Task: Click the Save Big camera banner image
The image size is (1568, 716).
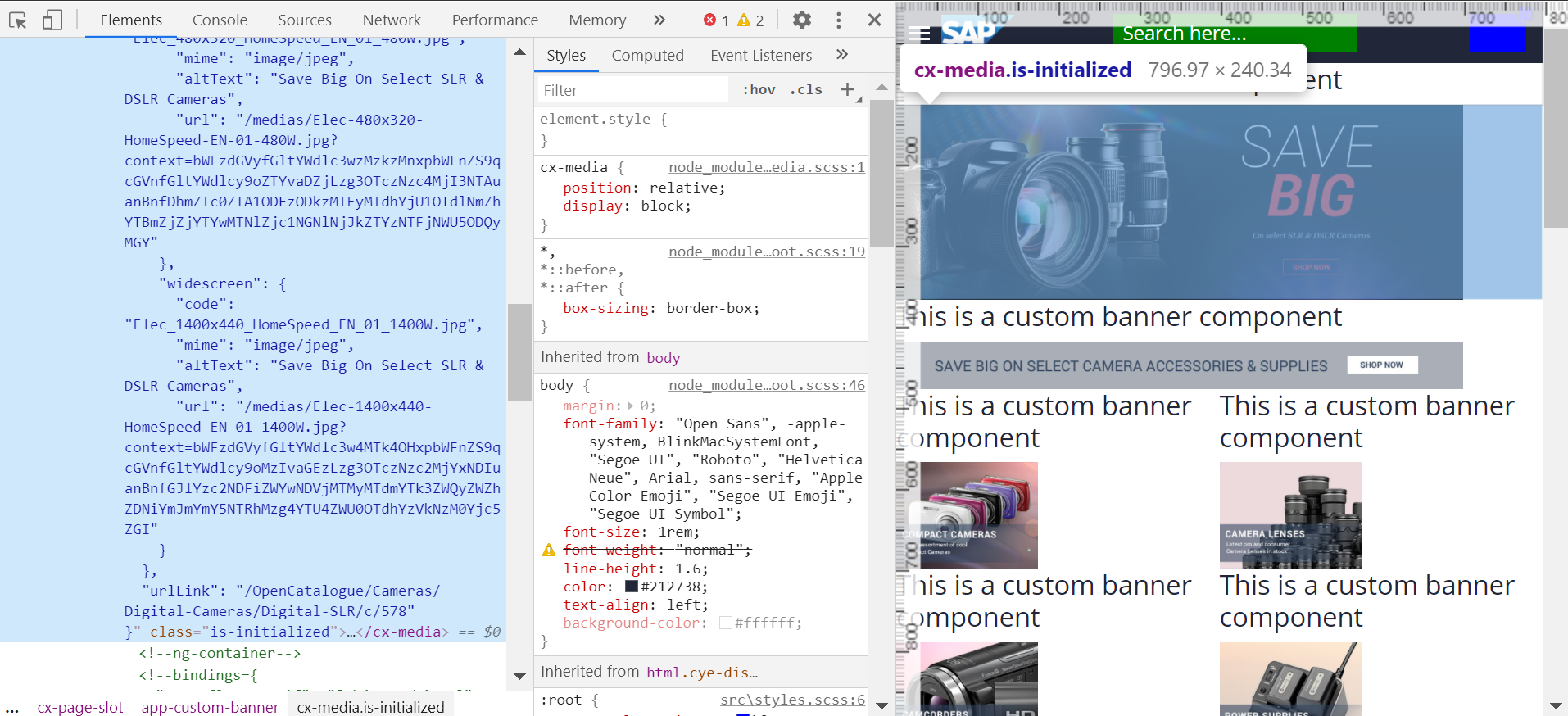Action: pos(1191,202)
